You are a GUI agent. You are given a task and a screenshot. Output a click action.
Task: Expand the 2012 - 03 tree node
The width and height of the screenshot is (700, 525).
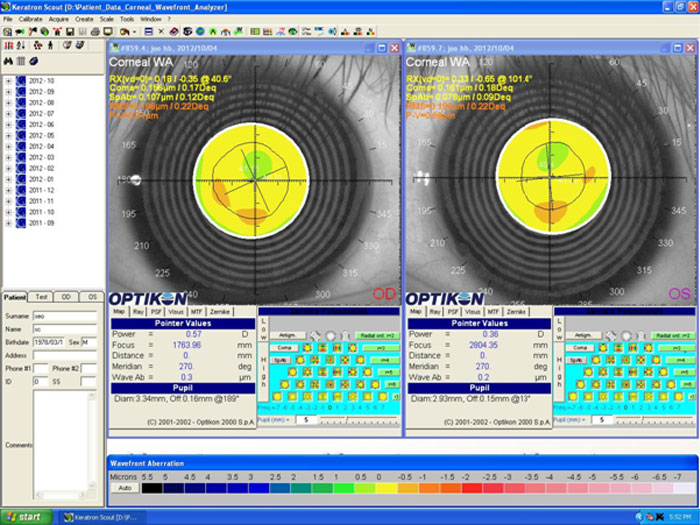coord(8,158)
